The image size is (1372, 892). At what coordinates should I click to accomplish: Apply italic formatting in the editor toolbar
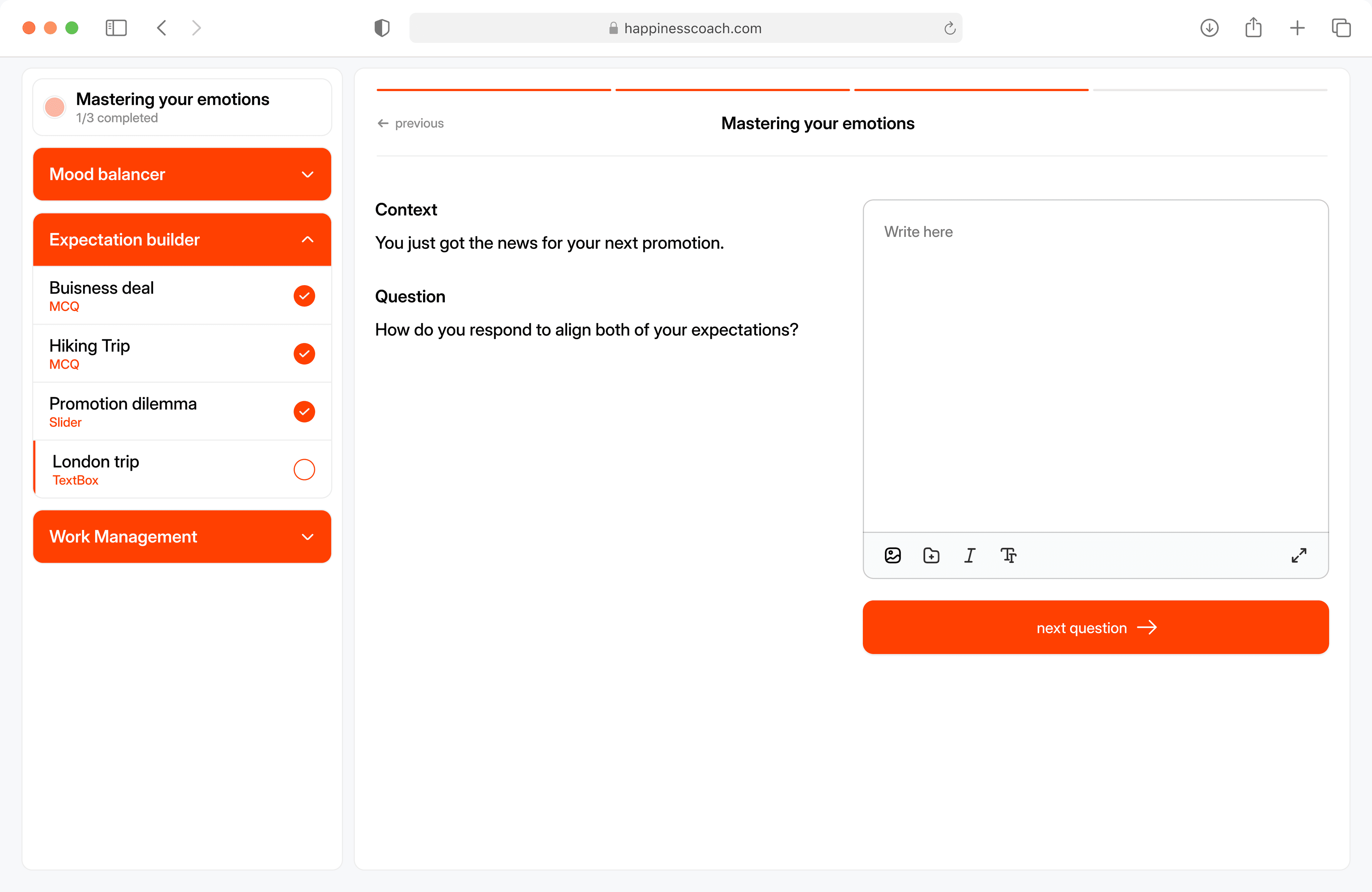pos(970,555)
